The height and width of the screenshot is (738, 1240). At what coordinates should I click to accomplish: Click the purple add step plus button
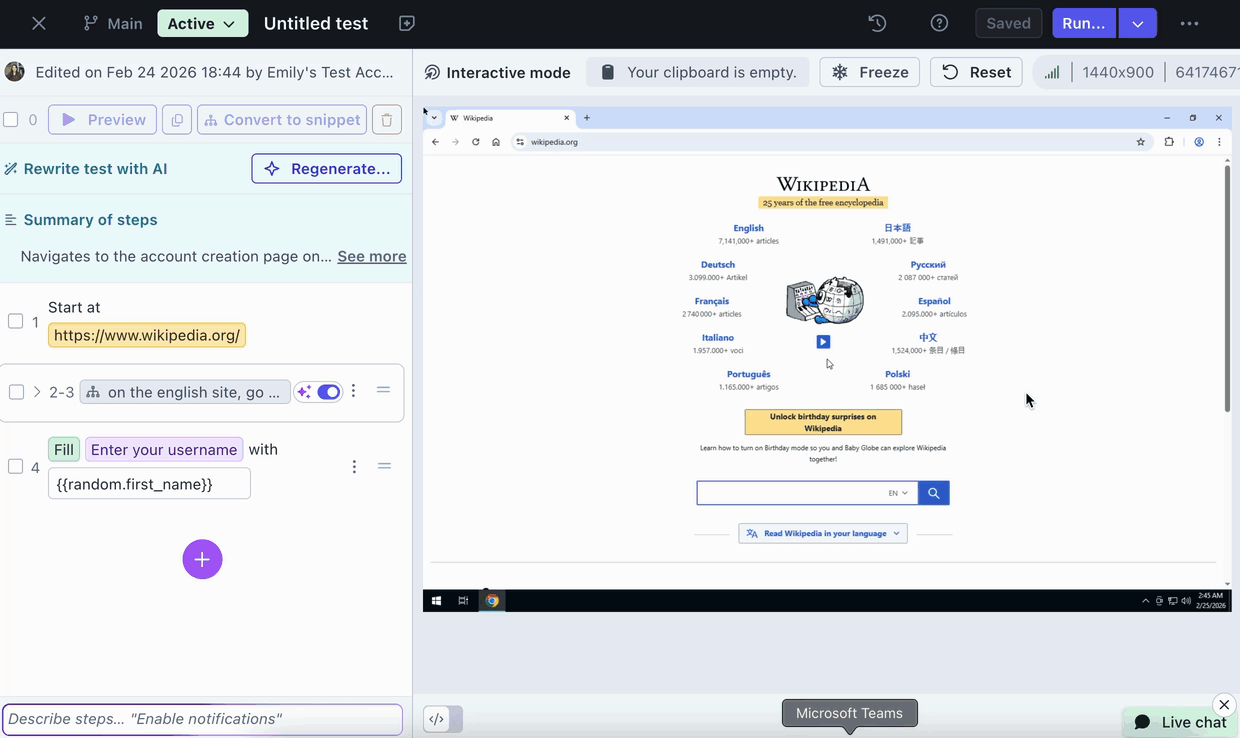pos(202,559)
